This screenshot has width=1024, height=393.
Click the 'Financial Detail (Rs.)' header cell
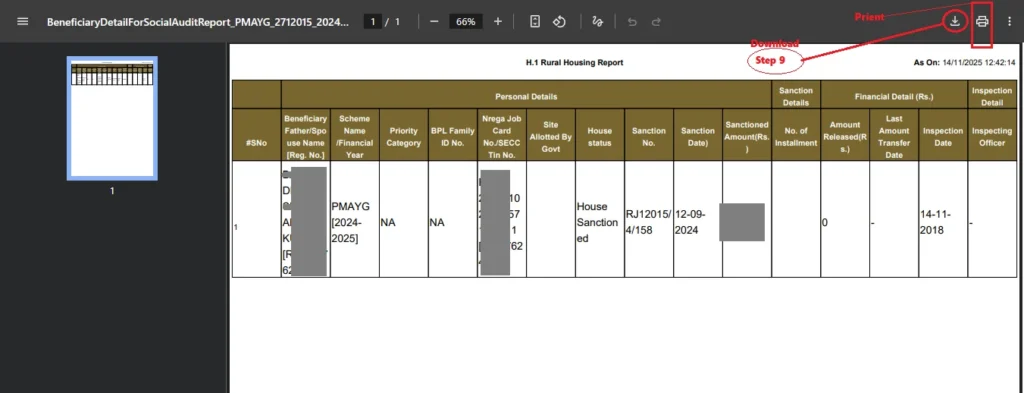pyautogui.click(x=894, y=96)
